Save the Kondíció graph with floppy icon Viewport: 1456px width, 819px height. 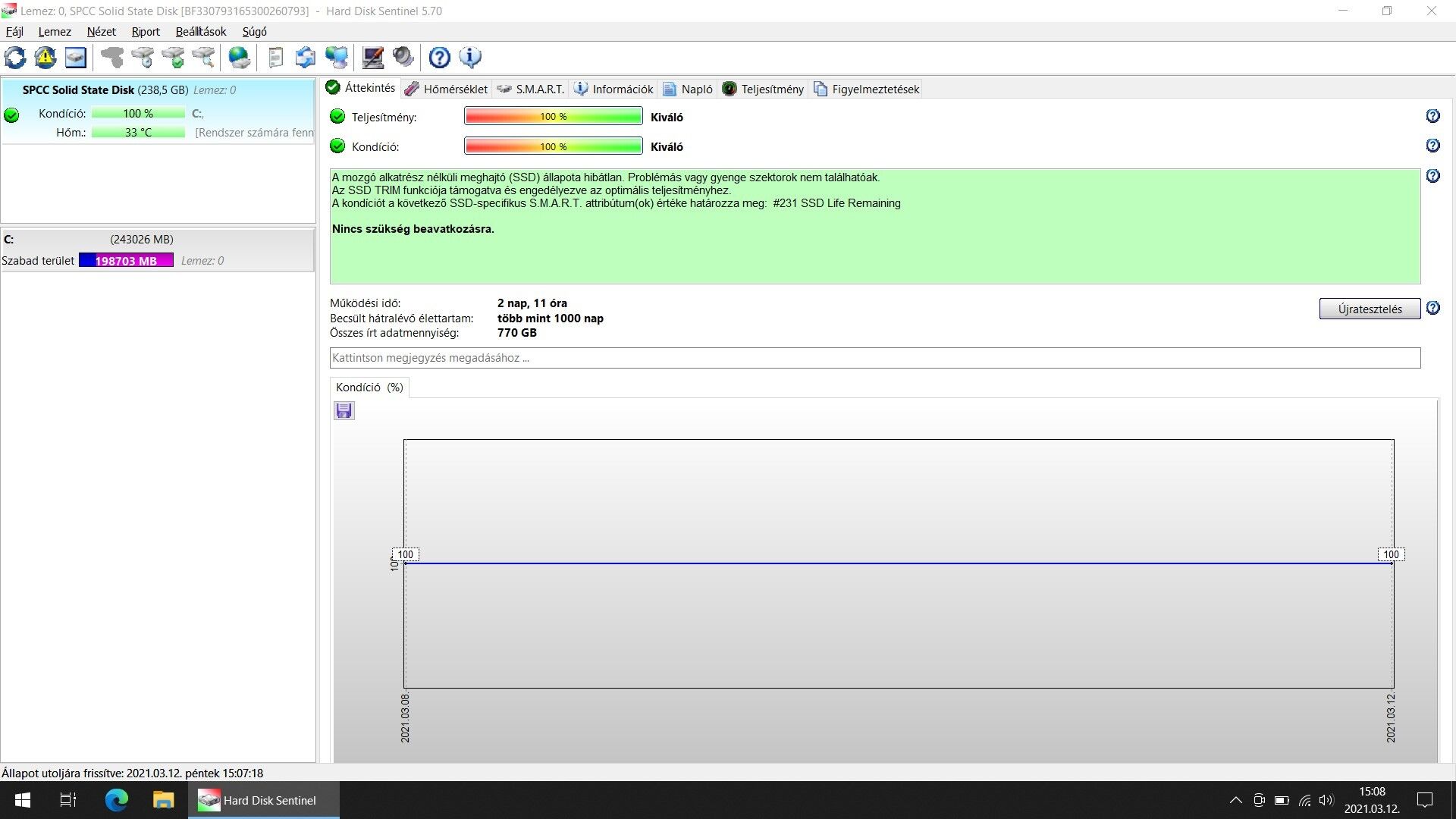tap(344, 411)
